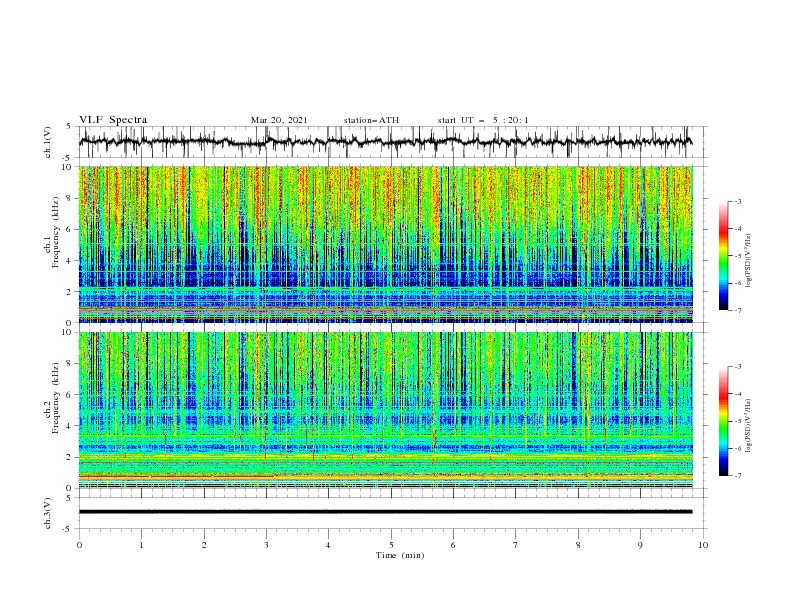Click the ch.2 PSD color scale bar
792x612 pixels.
pos(723,421)
